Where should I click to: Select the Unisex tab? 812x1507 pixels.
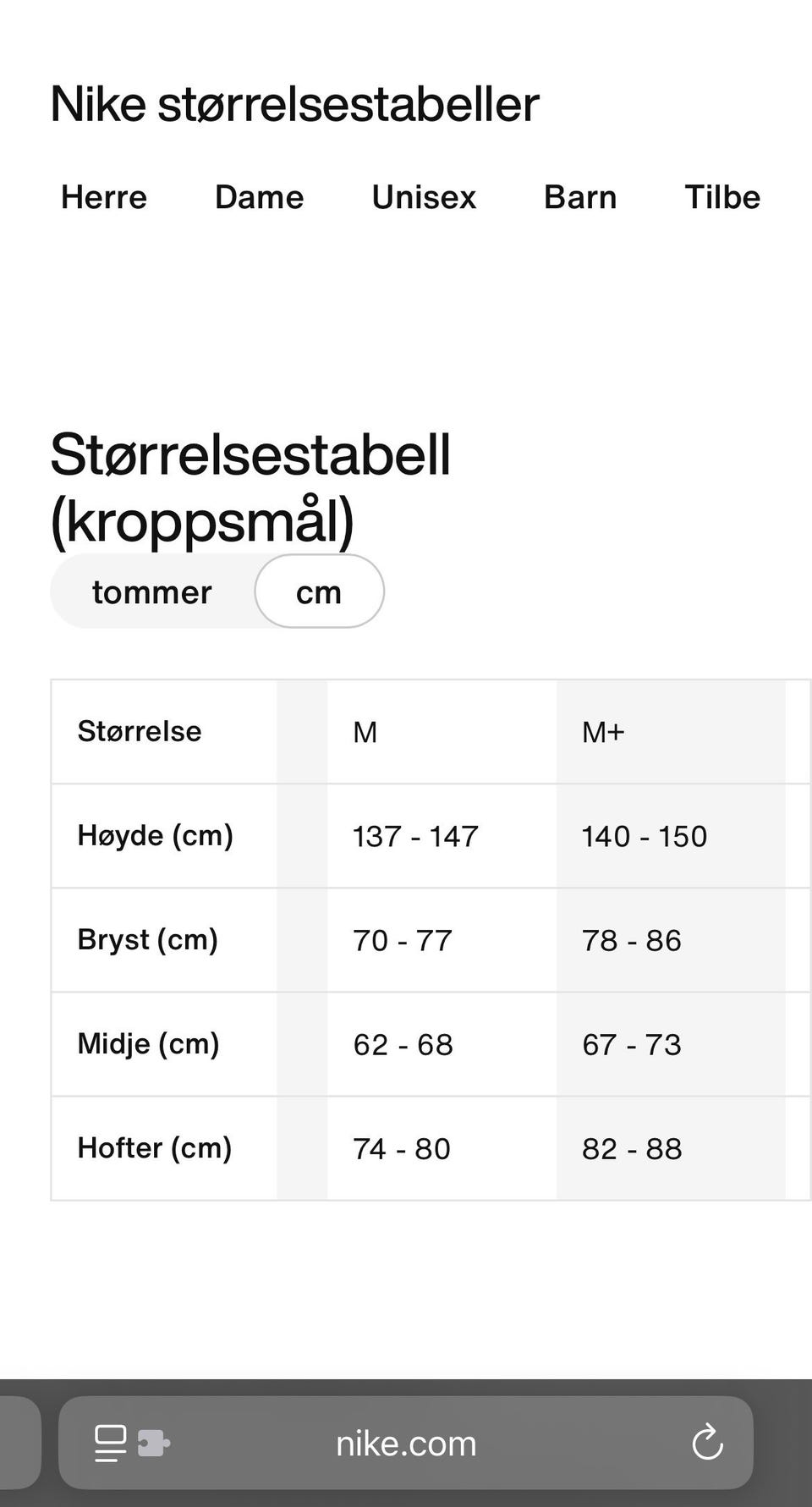click(424, 197)
